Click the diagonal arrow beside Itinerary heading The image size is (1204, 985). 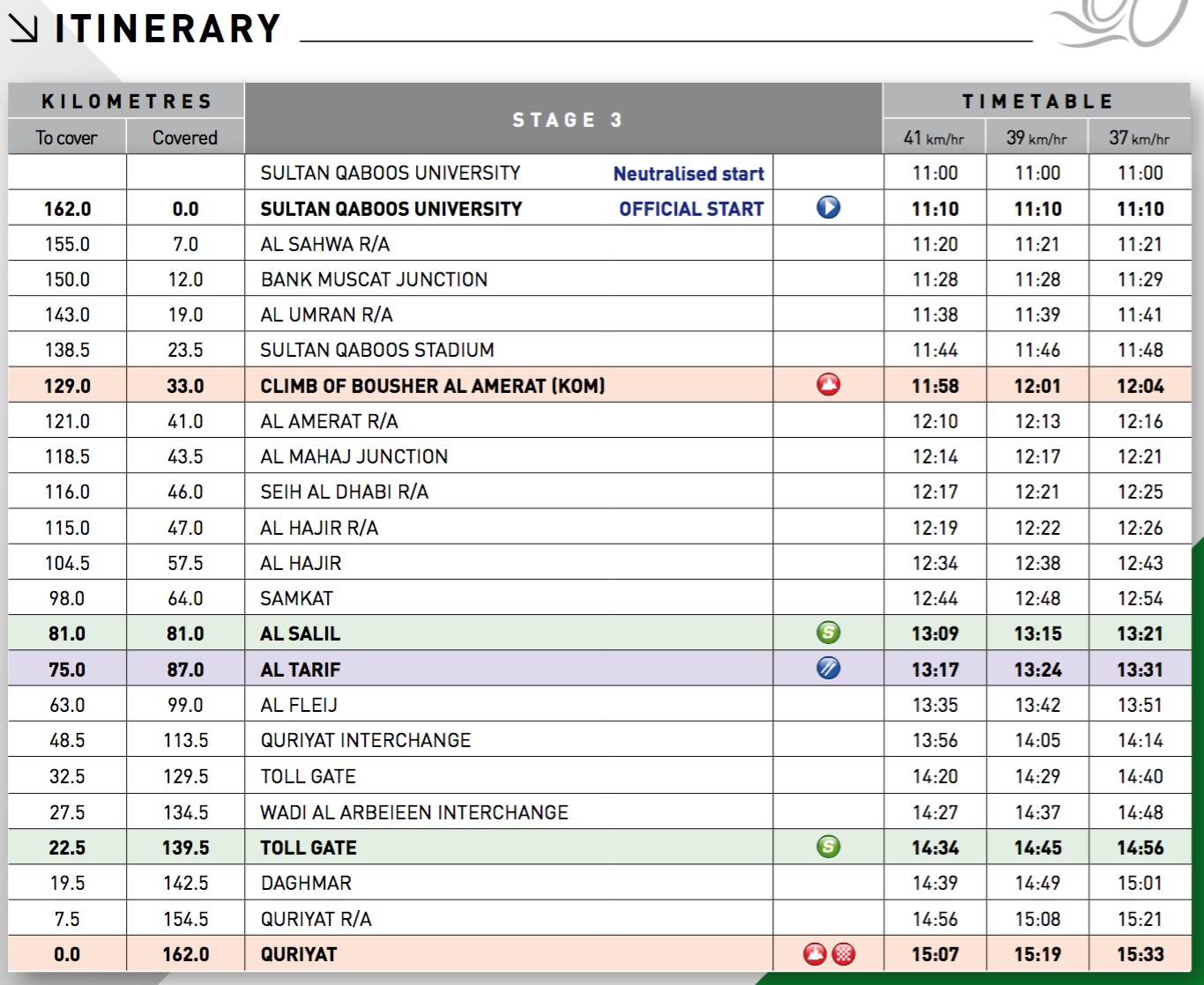coord(24,29)
